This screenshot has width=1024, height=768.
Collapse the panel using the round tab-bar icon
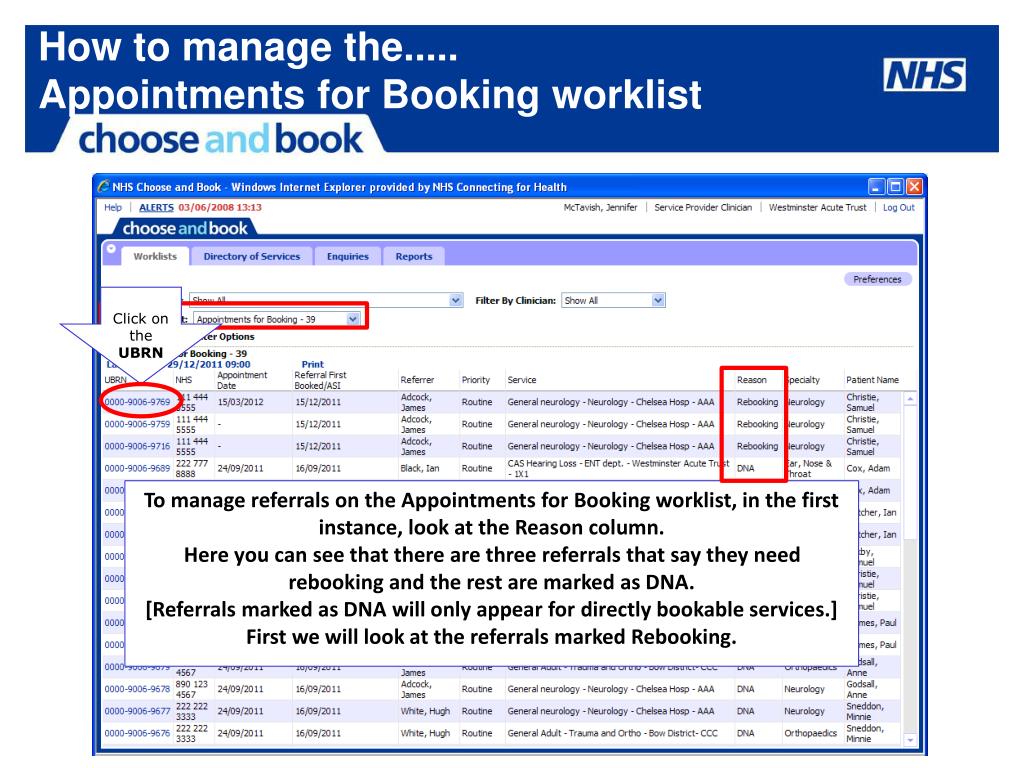(111, 249)
